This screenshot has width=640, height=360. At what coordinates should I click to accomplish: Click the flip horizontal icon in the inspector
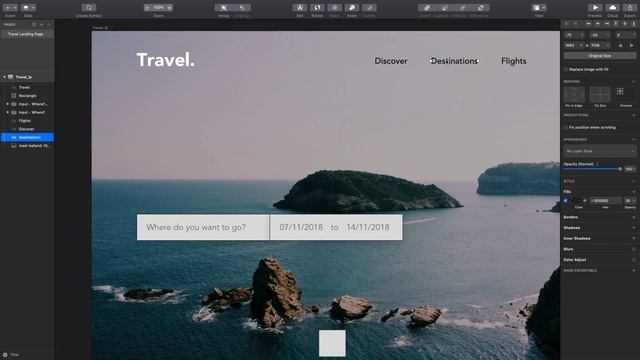click(x=620, y=45)
